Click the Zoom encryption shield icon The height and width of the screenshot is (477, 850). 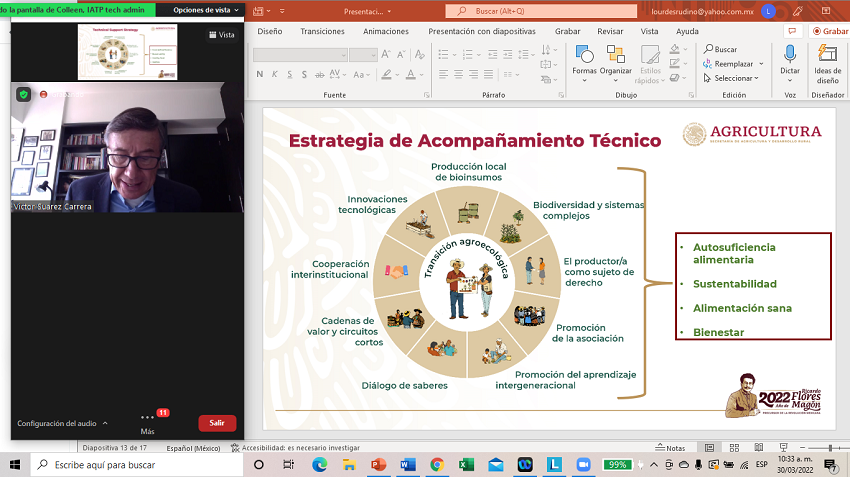[x=23, y=94]
